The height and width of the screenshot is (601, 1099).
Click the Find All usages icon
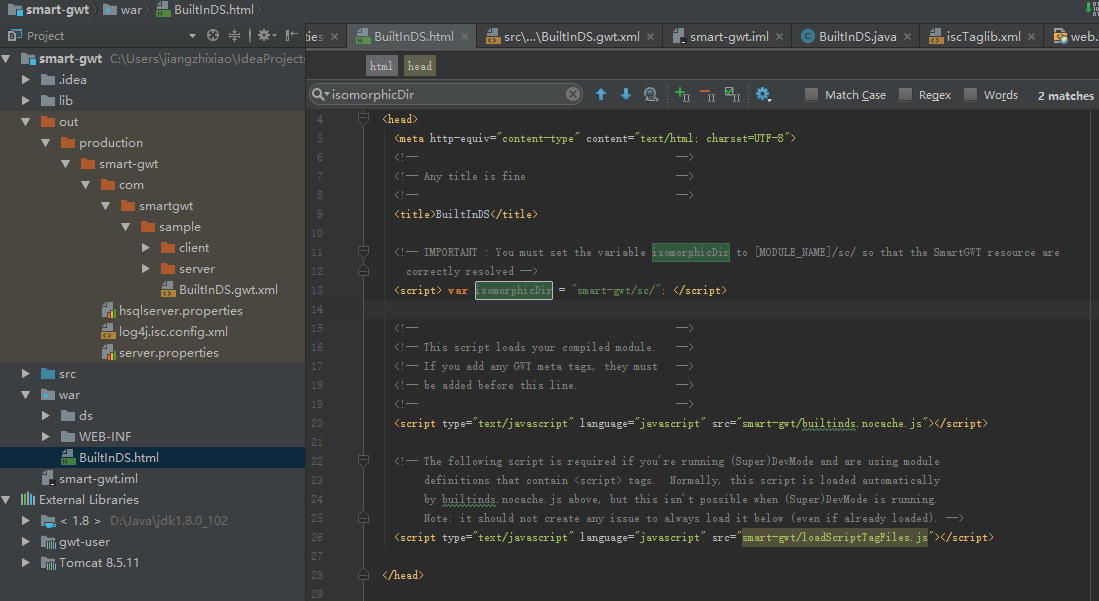pos(651,95)
